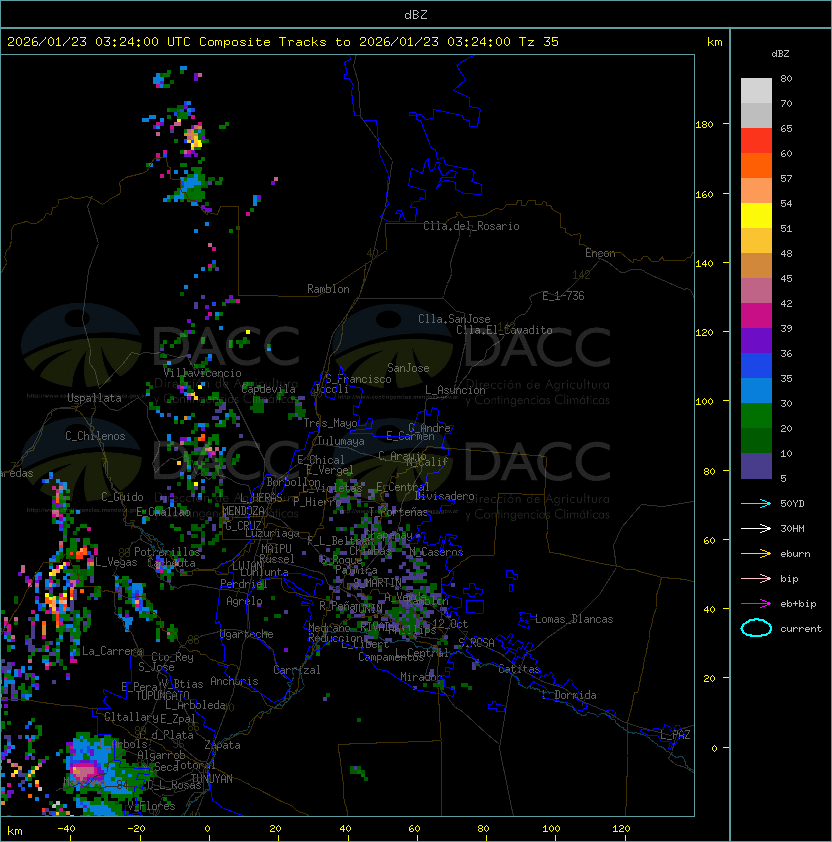Click the 'dBZ' heading above the color scale

780,54
